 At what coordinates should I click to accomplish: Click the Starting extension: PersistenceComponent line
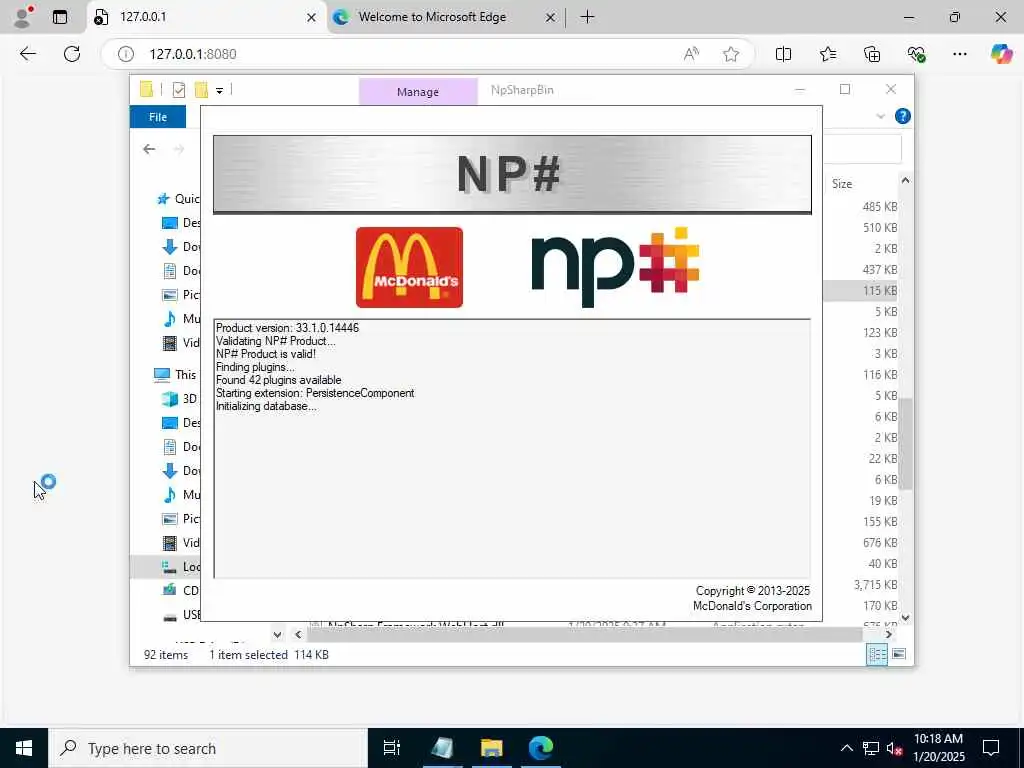point(315,393)
